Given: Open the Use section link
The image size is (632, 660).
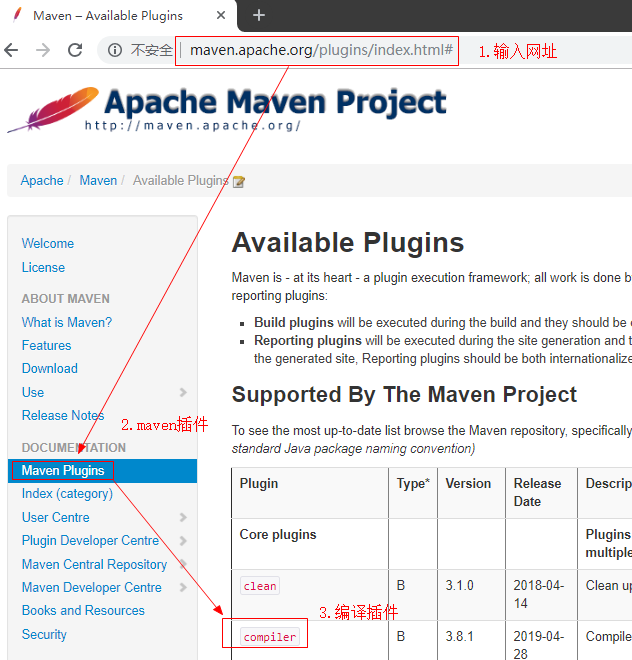Looking at the screenshot, I should tap(33, 392).
